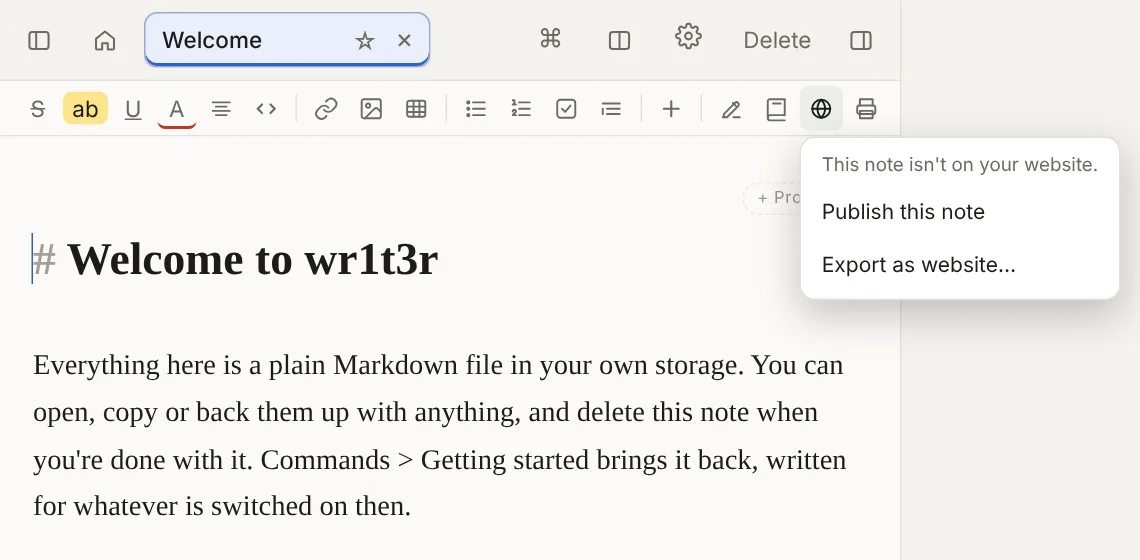Click 'This note isn't on your website.' text

(959, 164)
